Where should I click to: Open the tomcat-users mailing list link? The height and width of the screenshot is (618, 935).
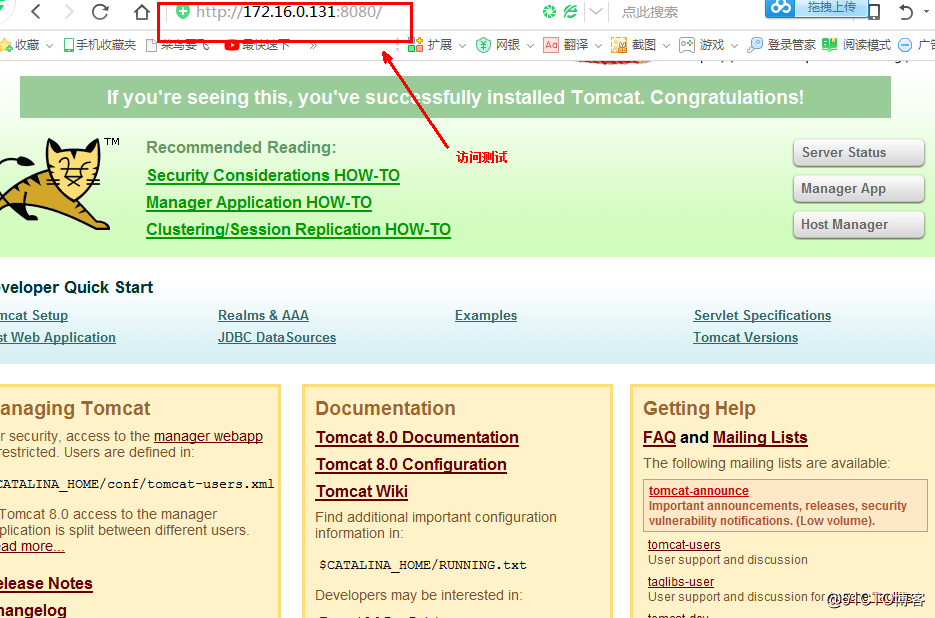tap(684, 545)
